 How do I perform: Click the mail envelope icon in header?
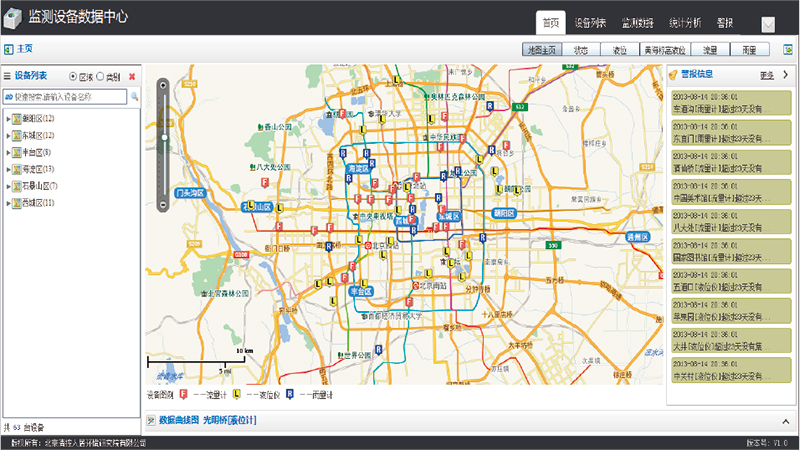(769, 24)
